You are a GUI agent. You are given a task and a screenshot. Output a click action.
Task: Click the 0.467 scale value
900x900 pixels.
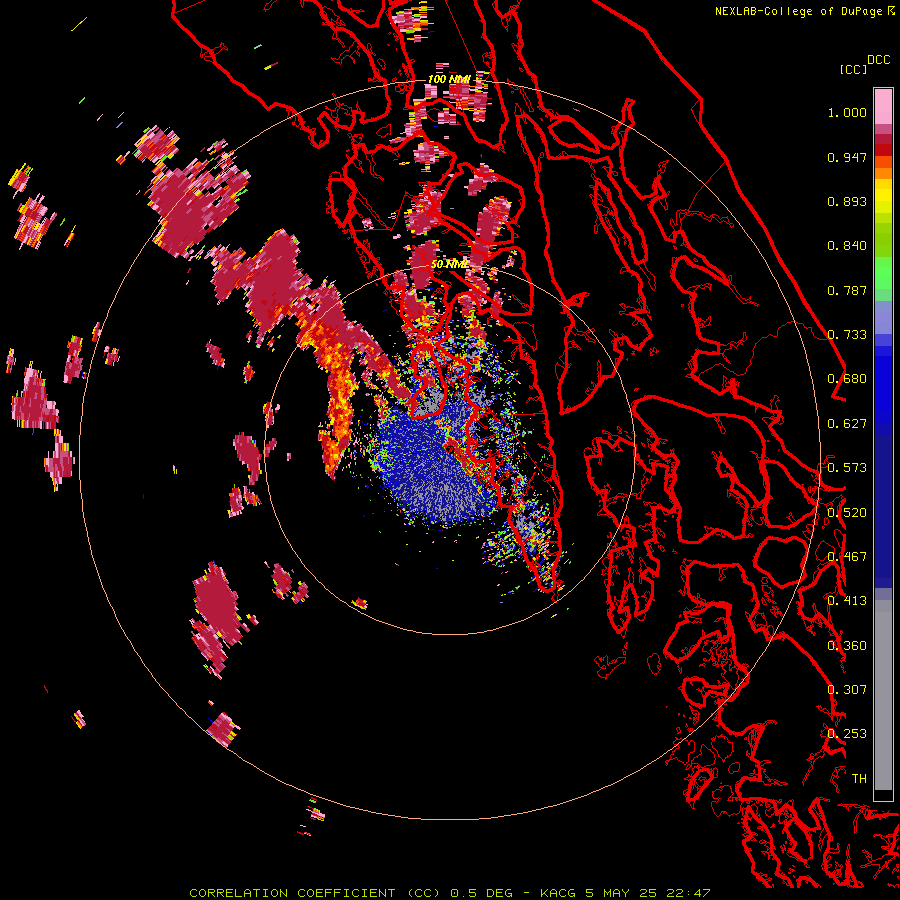pyautogui.click(x=847, y=557)
